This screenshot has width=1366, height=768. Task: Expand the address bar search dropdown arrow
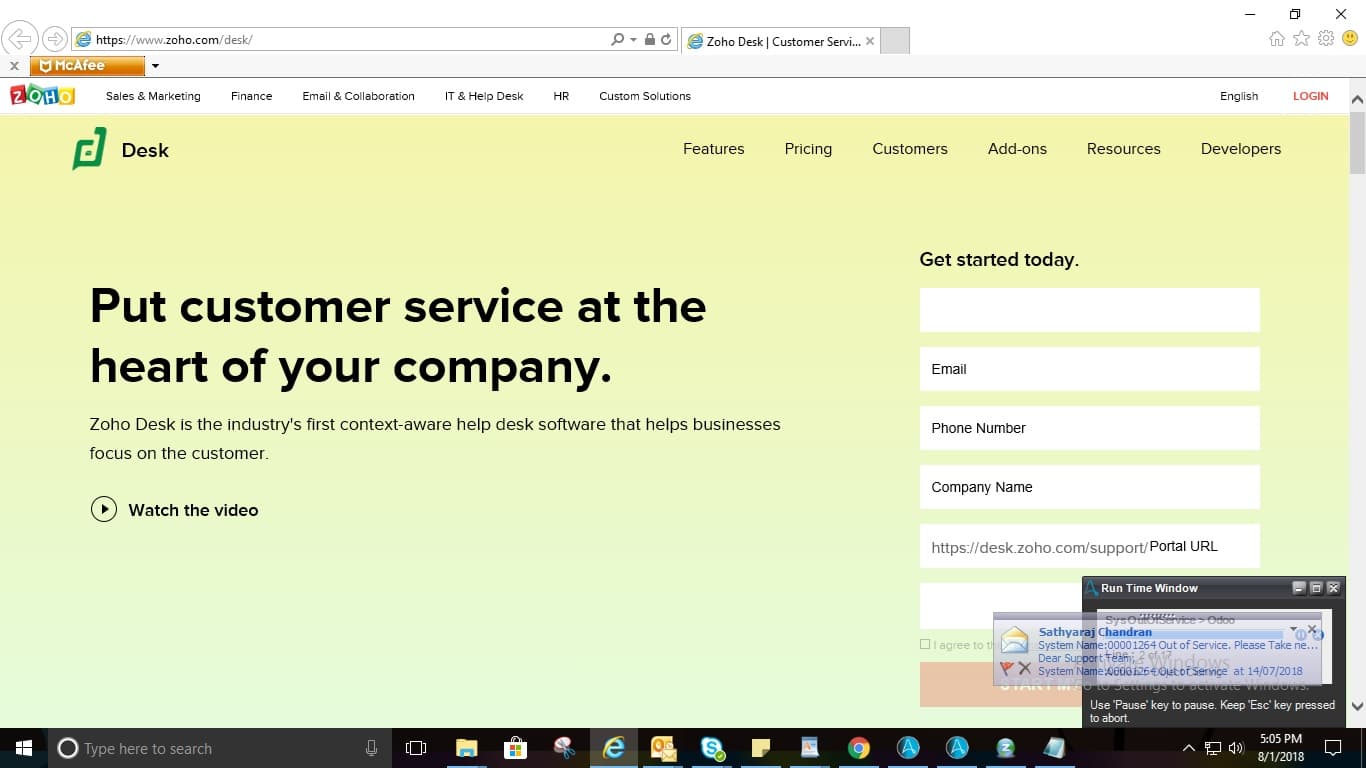coord(633,40)
